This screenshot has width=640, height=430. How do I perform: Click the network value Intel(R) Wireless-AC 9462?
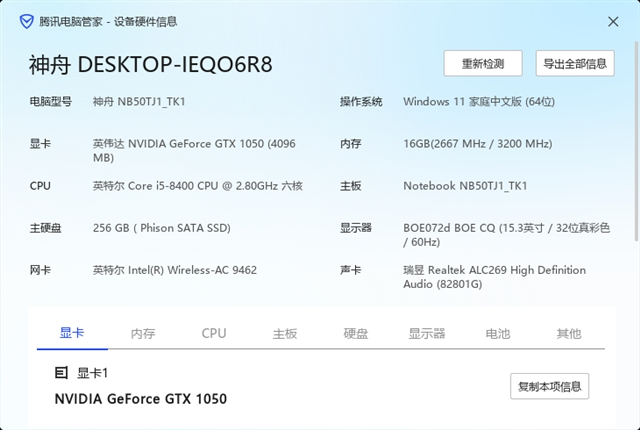click(x=175, y=270)
